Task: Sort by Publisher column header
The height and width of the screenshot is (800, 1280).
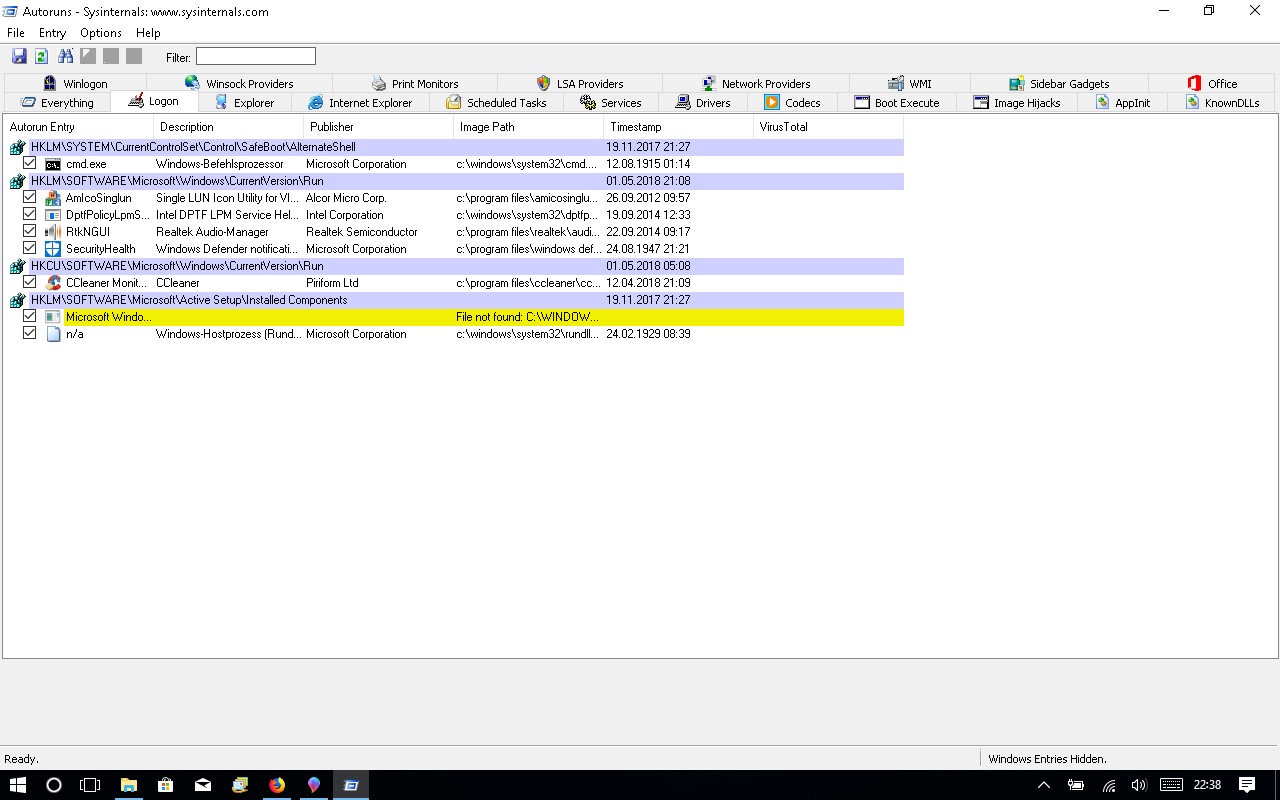Action: (x=378, y=127)
